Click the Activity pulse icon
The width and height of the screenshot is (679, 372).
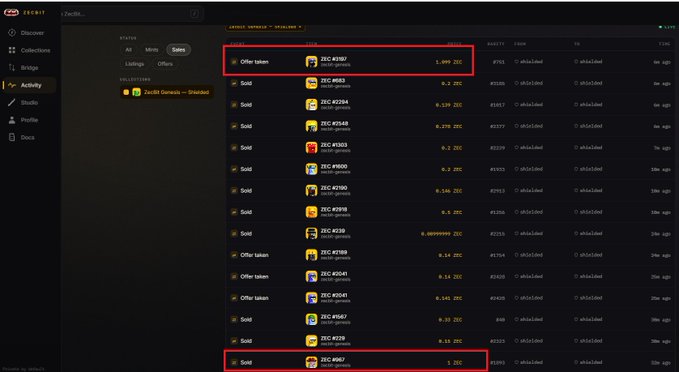[x=12, y=85]
